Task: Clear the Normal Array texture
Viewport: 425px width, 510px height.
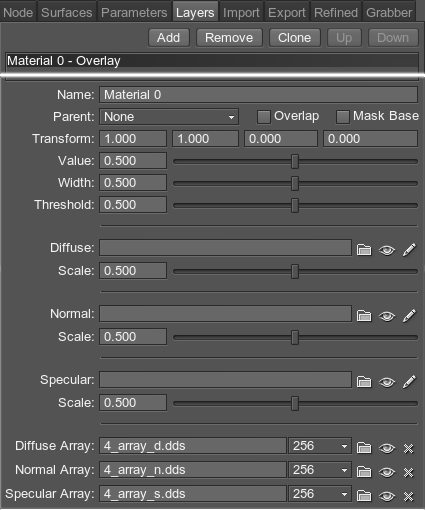Action: [x=408, y=472]
